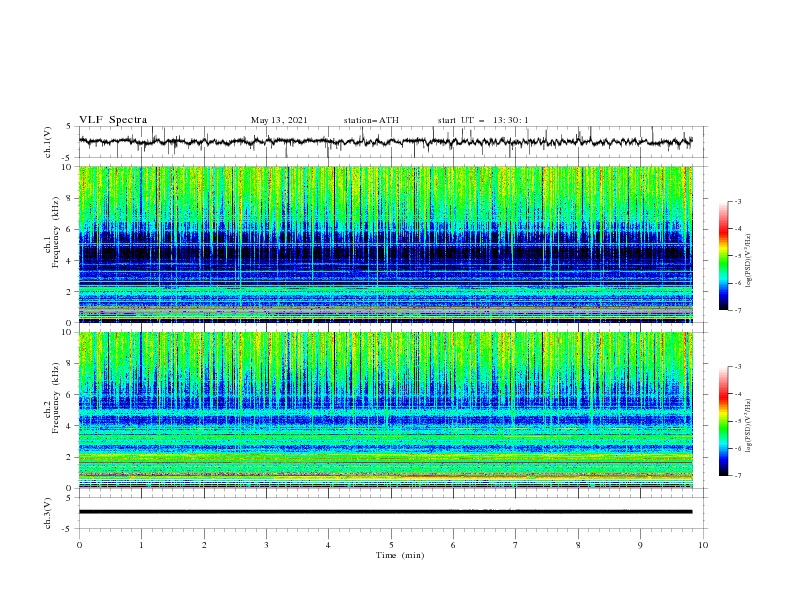Click the "3" label on the time axis

tap(266, 545)
